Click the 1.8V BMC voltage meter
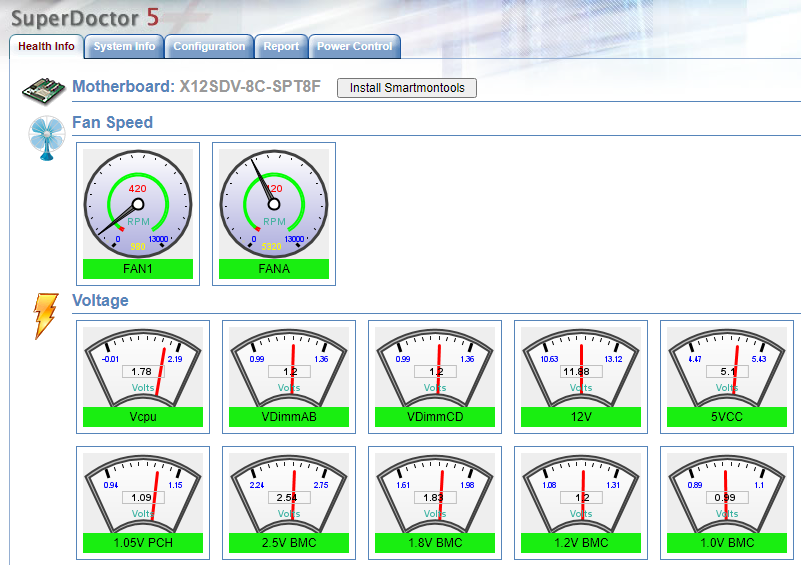Image resolution: width=801 pixels, height=565 pixels. click(x=435, y=493)
